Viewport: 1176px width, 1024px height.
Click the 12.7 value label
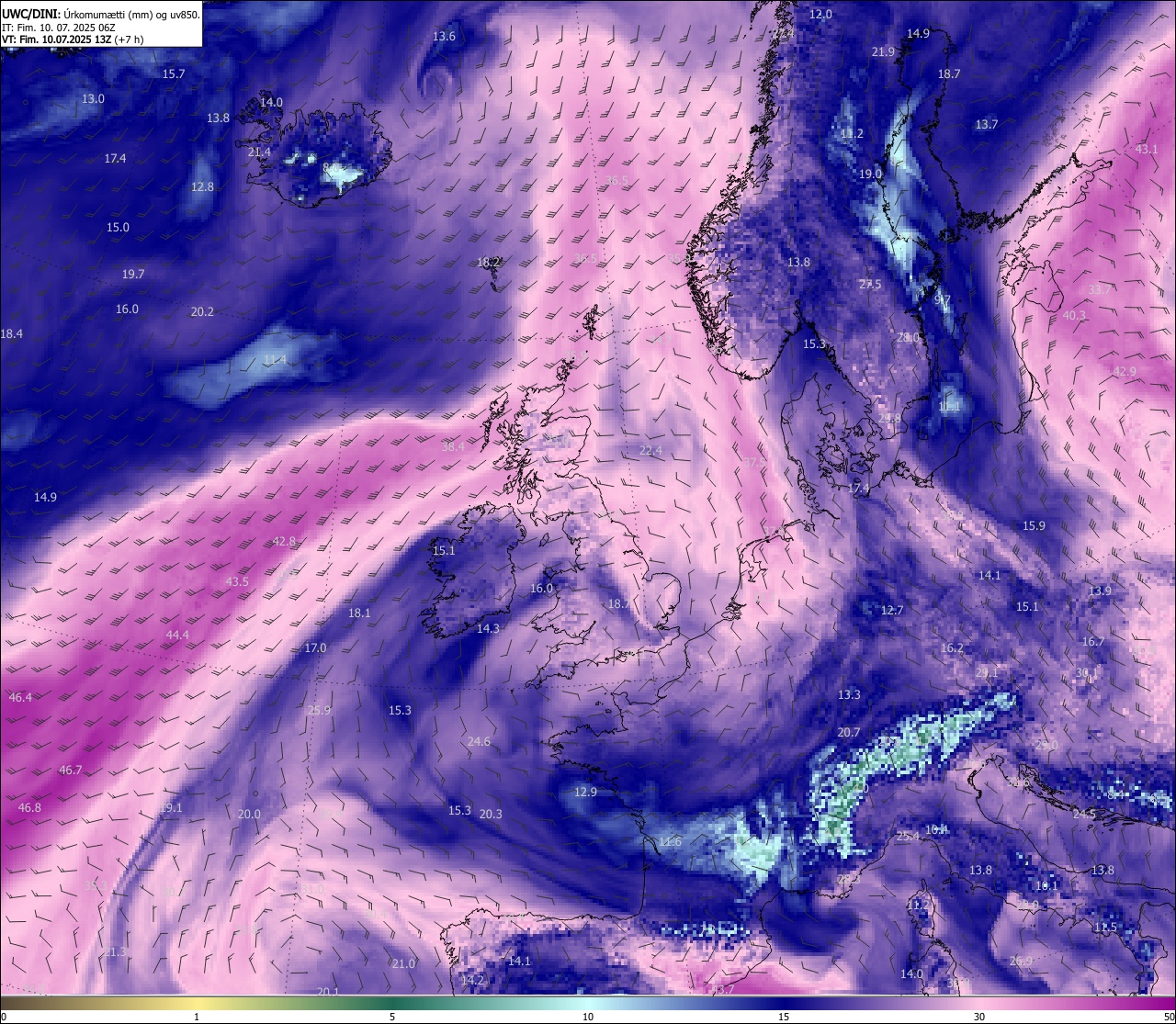(892, 610)
